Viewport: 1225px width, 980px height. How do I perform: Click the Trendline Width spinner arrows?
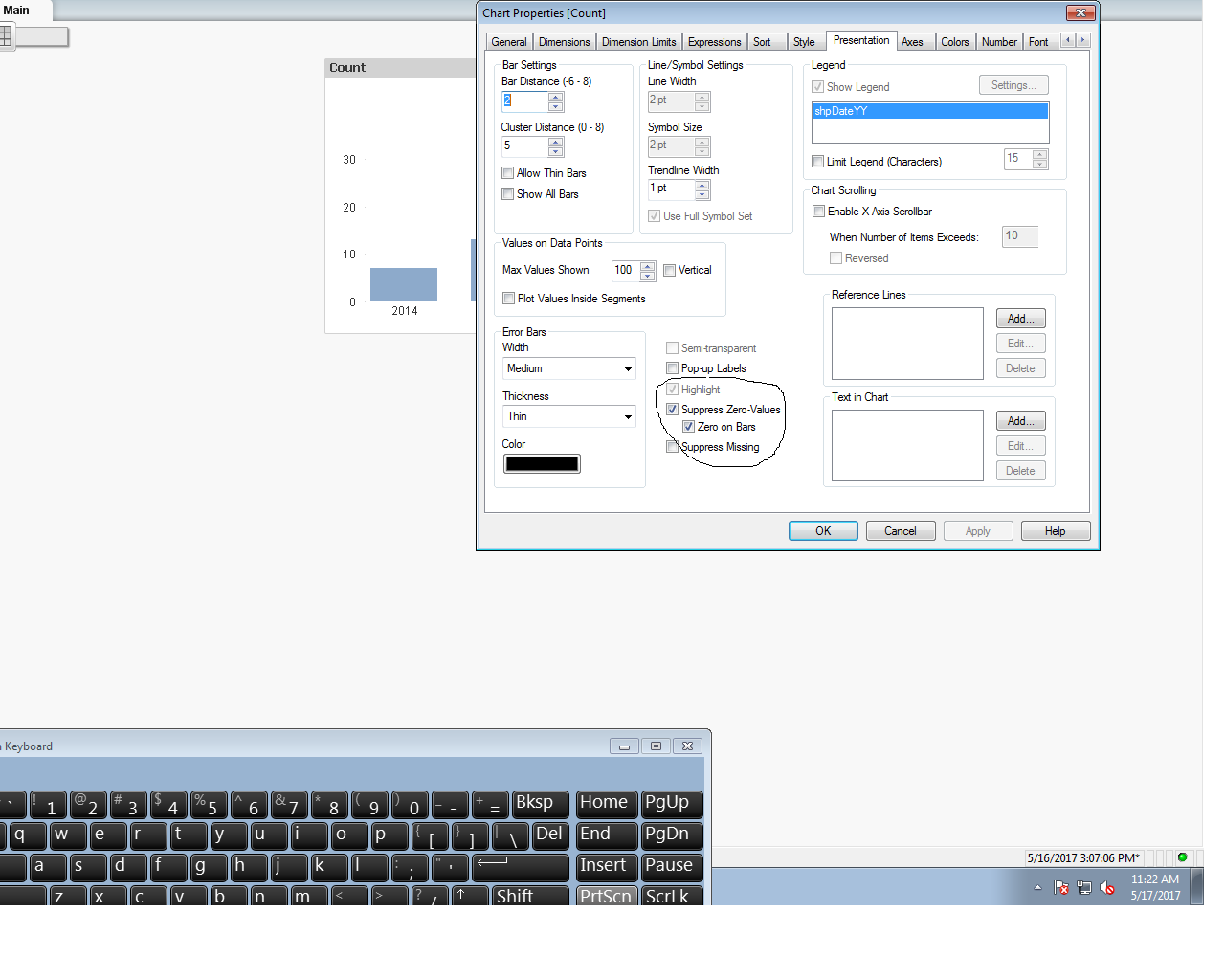pos(702,189)
